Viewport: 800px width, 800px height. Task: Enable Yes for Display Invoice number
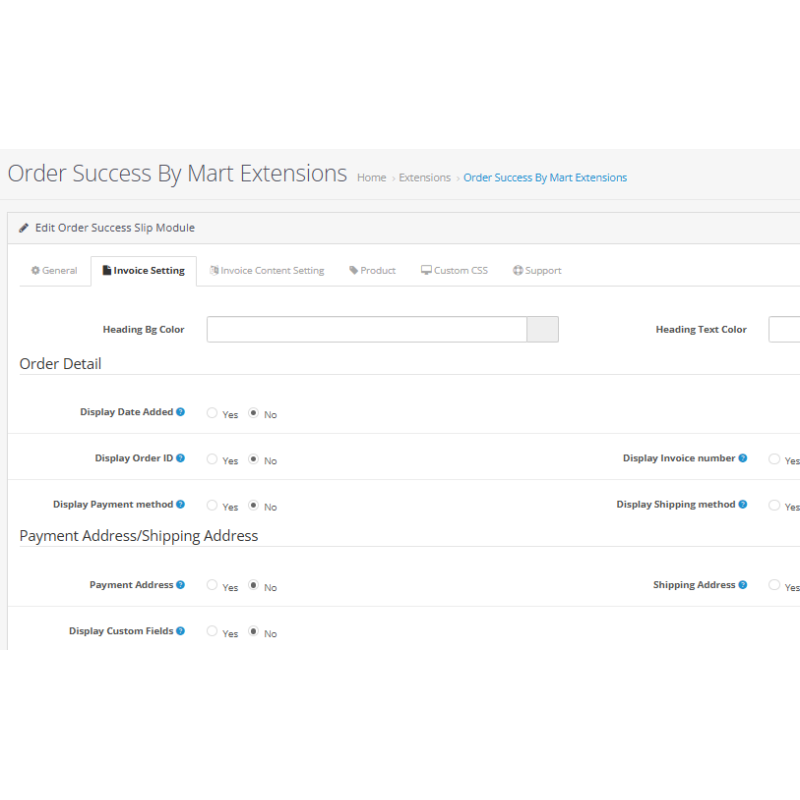[x=774, y=459]
